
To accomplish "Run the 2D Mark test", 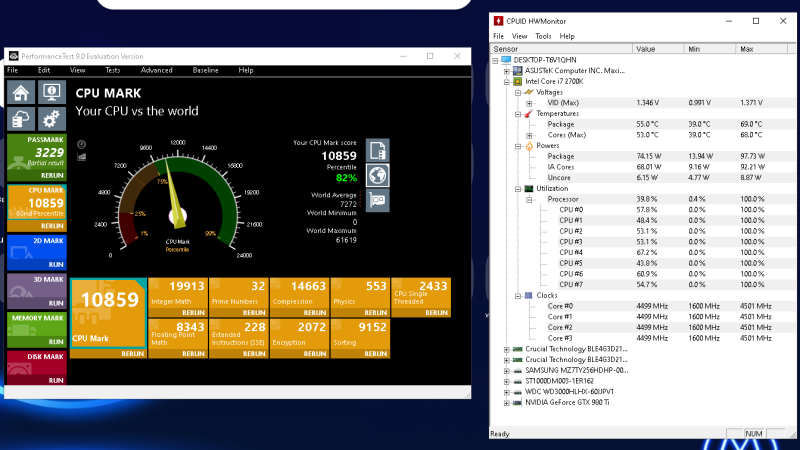I will point(56,264).
